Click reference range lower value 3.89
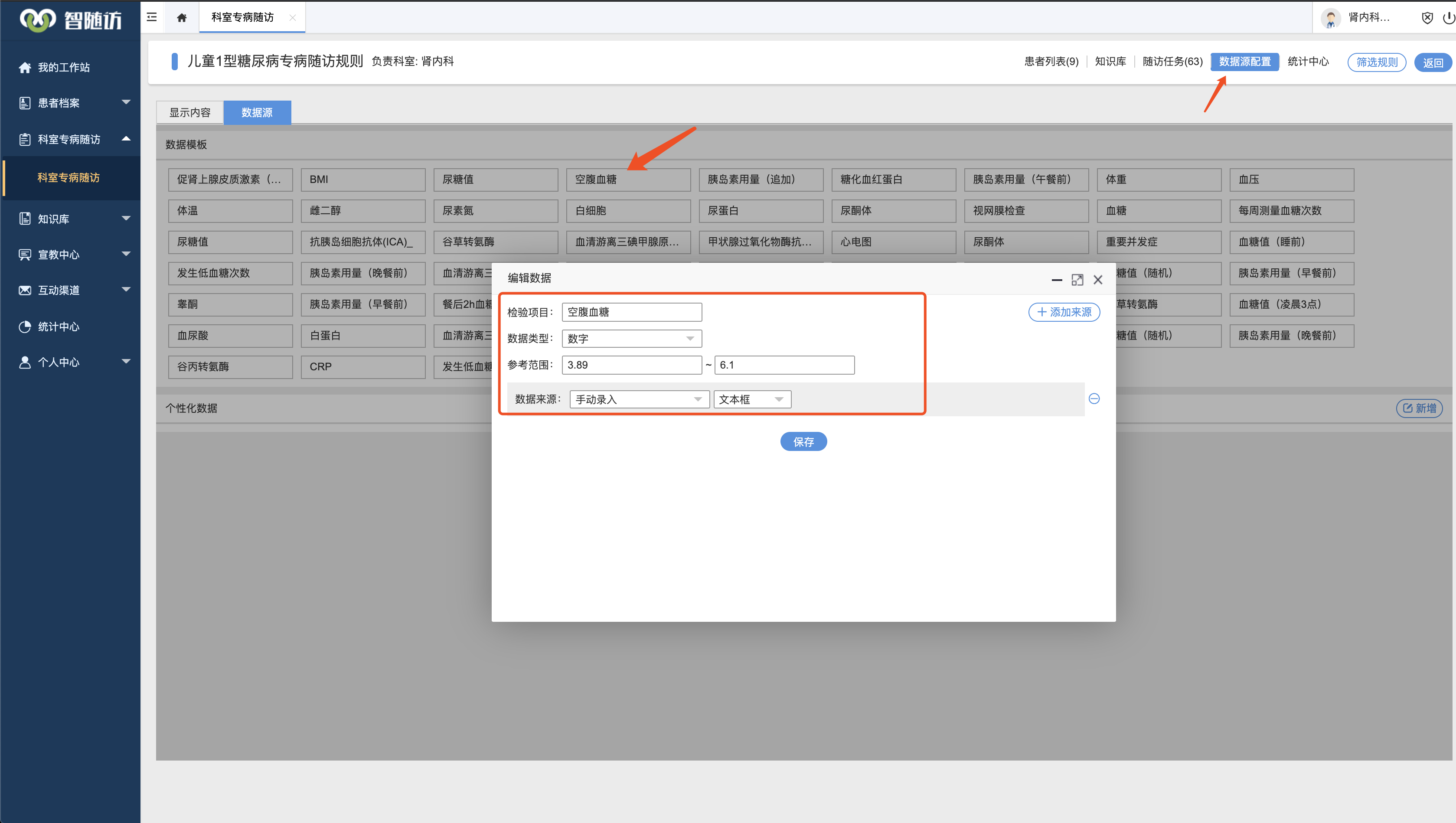This screenshot has height=823, width=1456. pos(632,365)
